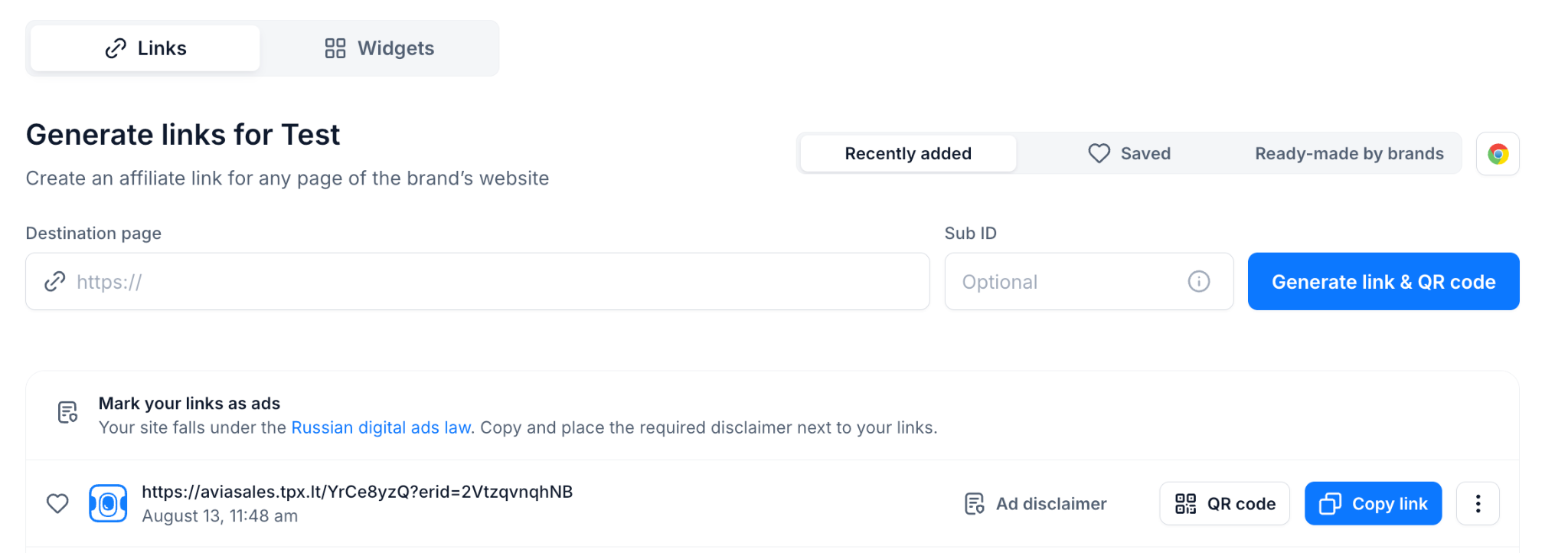Click the heart icon on Saved filter
This screenshot has width=1568, height=553.
point(1099,153)
